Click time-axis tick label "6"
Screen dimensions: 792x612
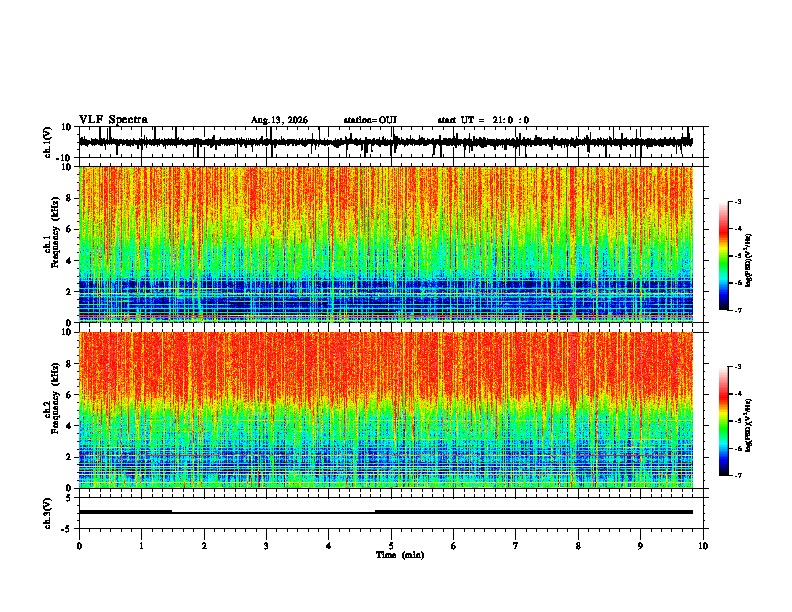tap(454, 546)
